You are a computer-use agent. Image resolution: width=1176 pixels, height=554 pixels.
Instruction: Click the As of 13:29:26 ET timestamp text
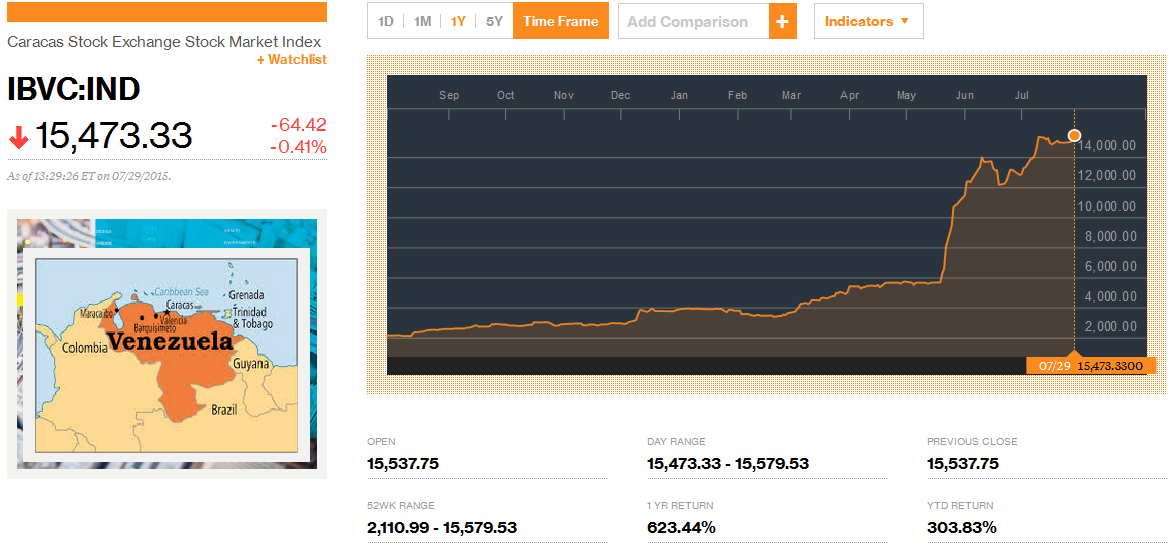tap(89, 177)
